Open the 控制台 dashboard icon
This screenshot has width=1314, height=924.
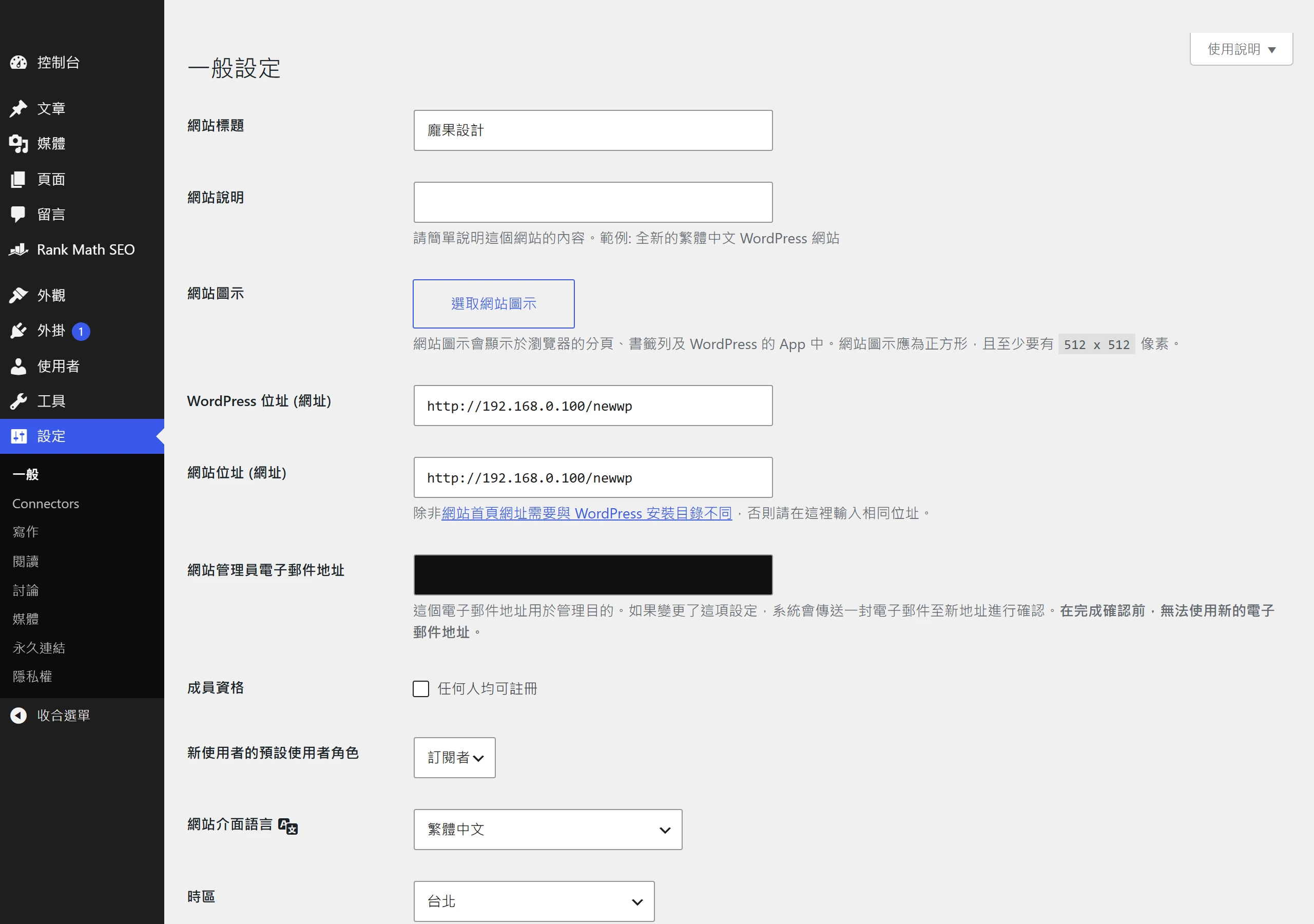click(x=18, y=63)
